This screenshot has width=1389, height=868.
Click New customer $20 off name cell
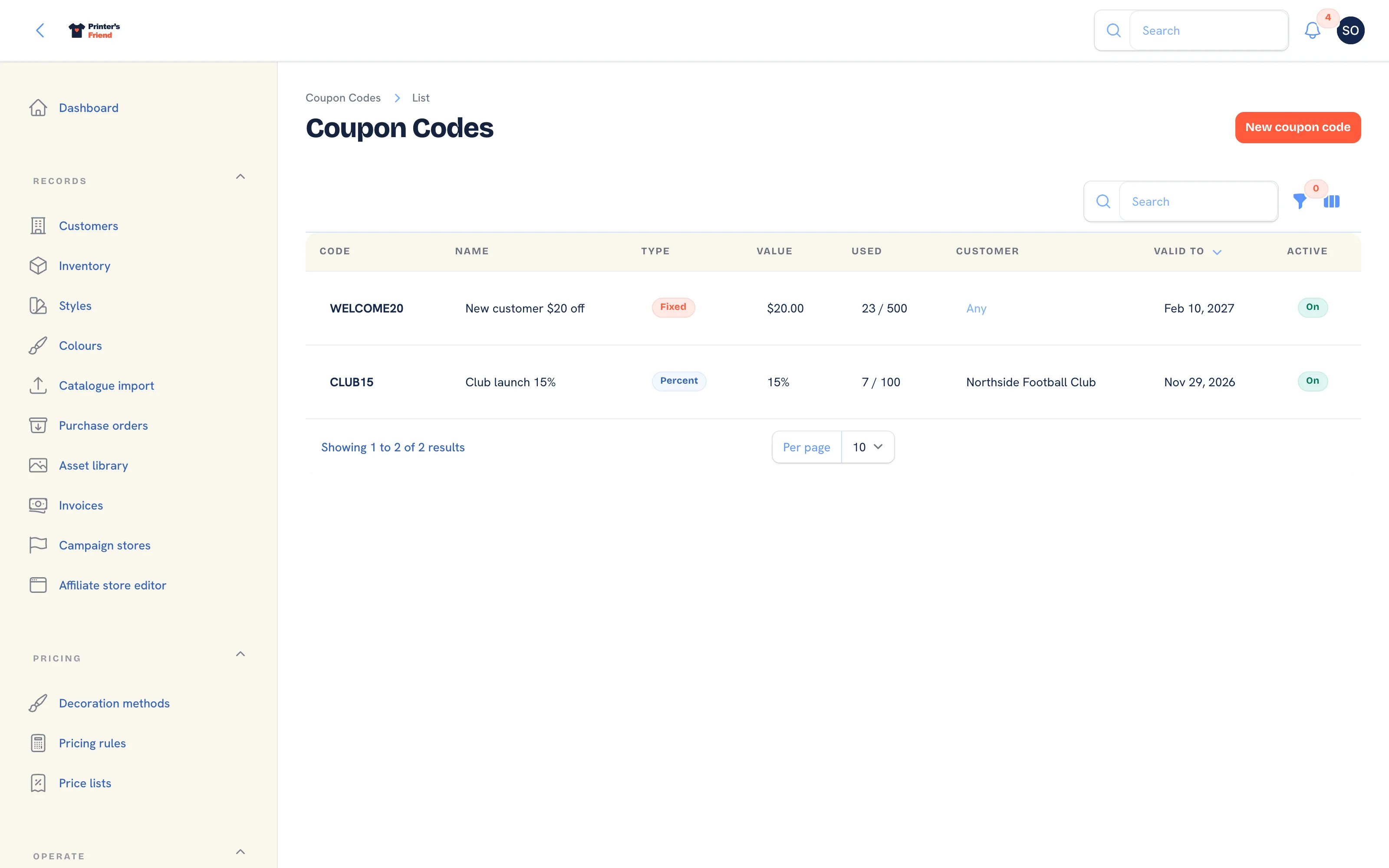[525, 308]
